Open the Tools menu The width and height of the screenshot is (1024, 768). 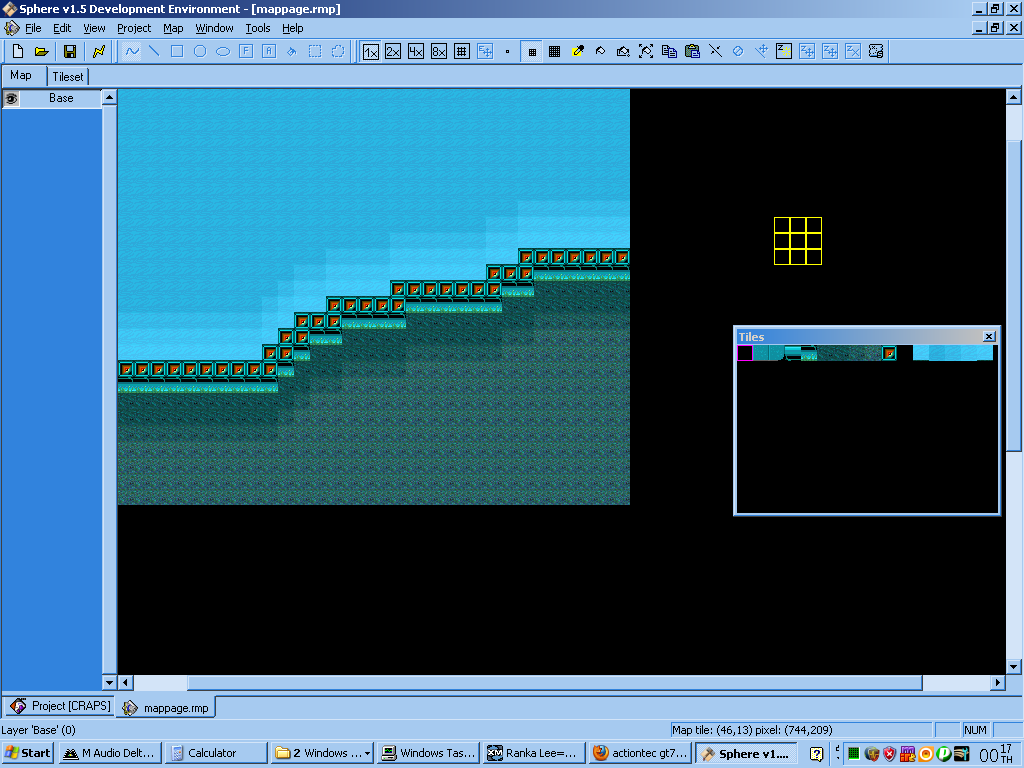tap(258, 28)
